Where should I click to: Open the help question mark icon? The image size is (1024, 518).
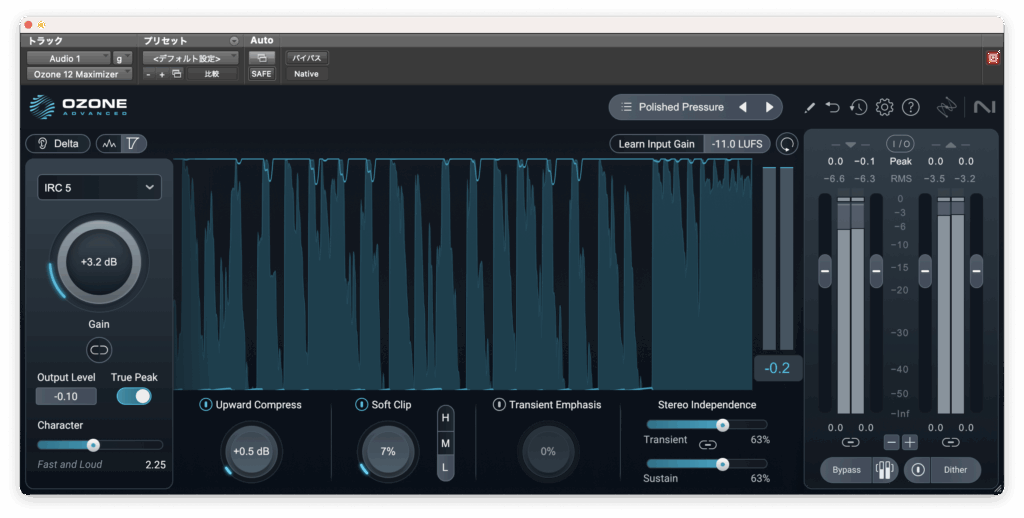910,107
